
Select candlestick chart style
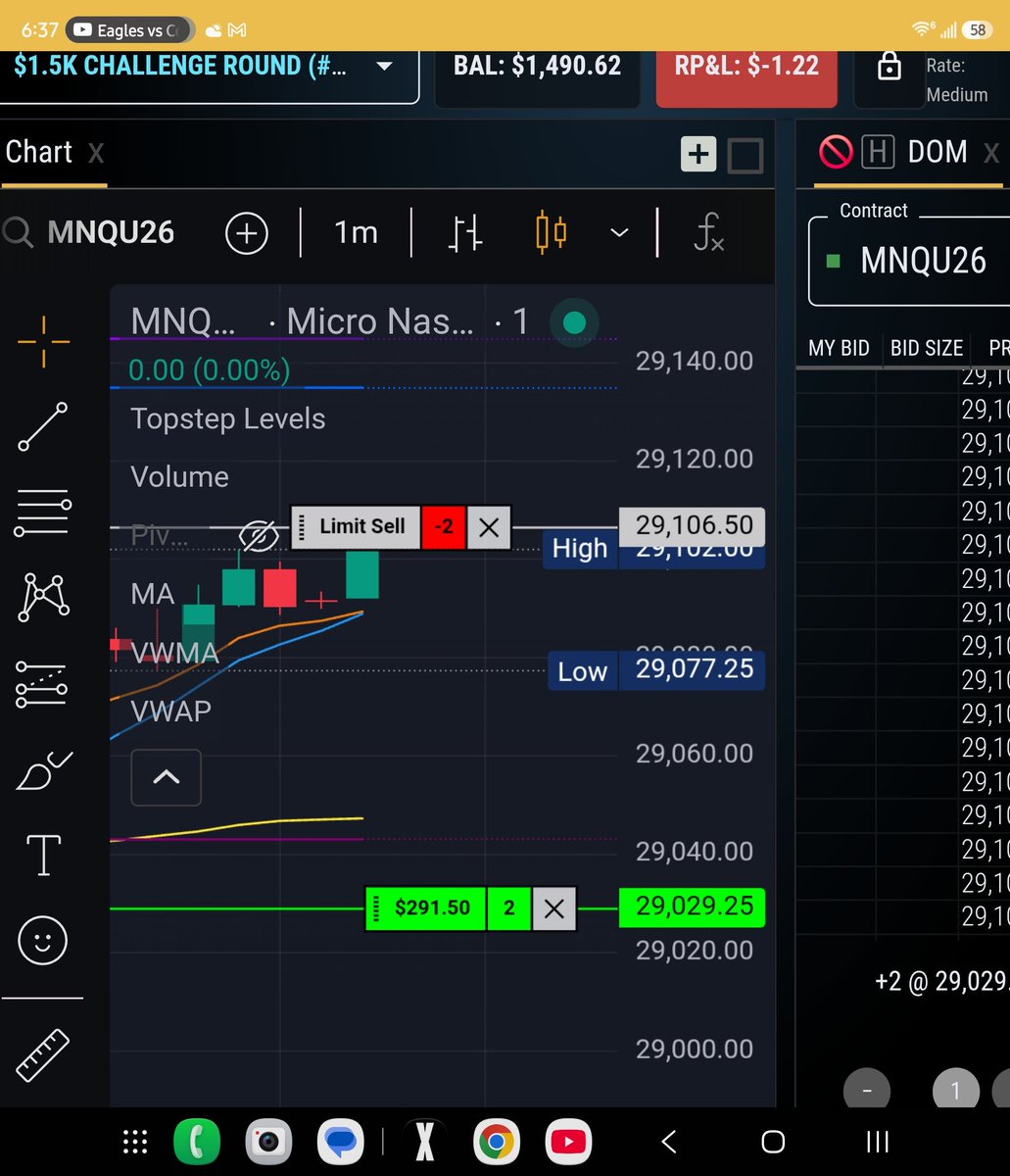pyautogui.click(x=551, y=232)
